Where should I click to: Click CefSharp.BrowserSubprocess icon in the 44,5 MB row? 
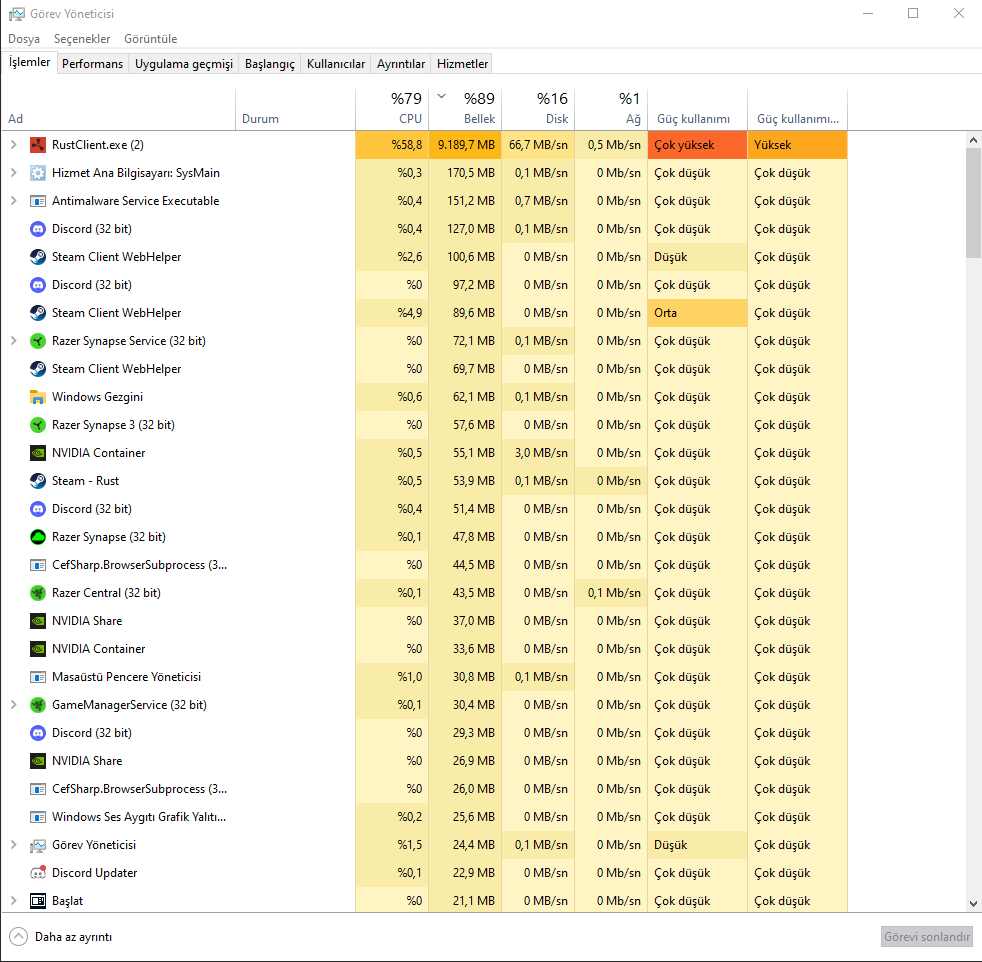(x=38, y=565)
